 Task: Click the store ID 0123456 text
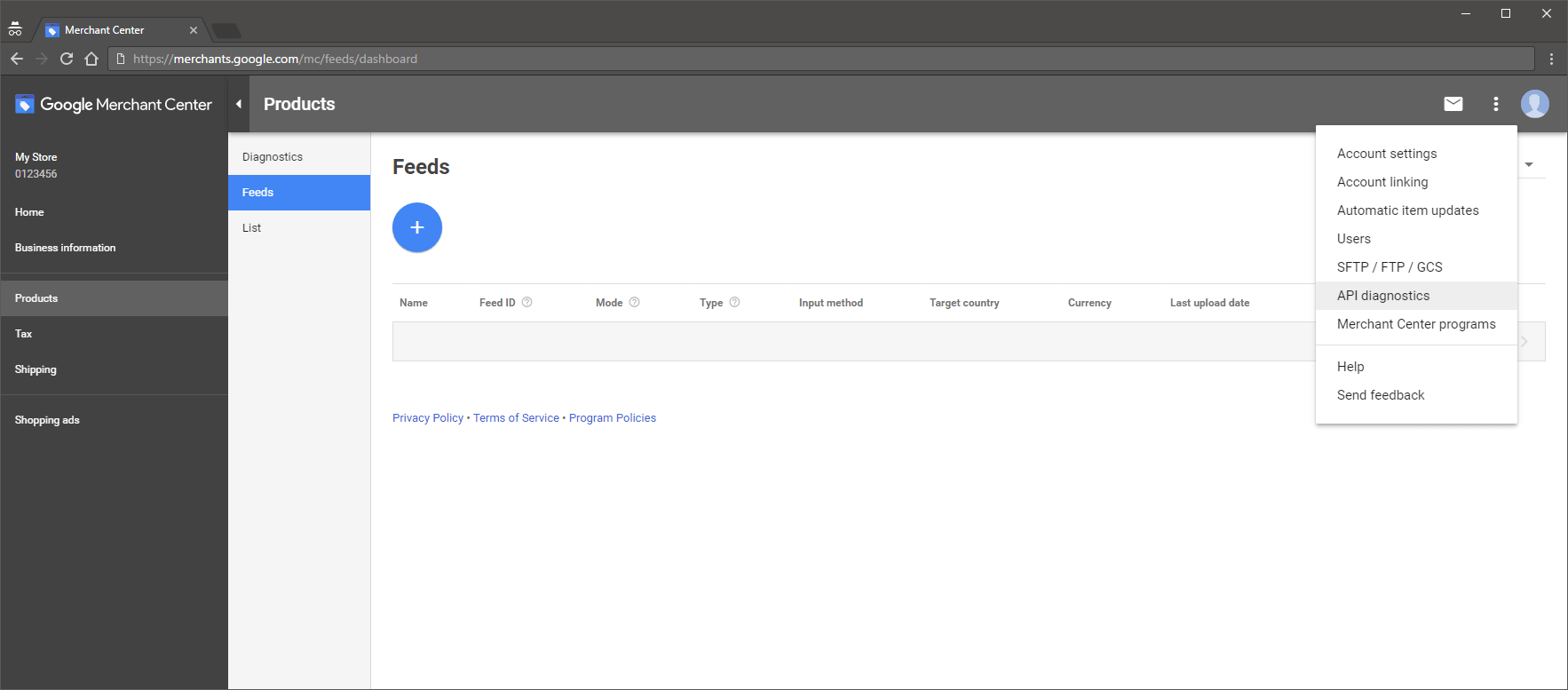[x=36, y=174]
